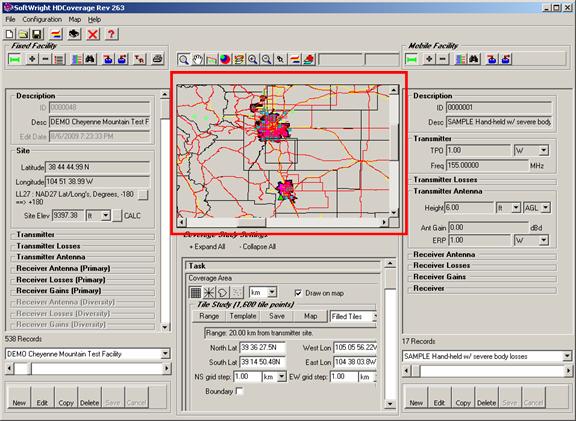Click the Range button in Tile Study
Viewport: 576px width, 421px height.
(x=209, y=316)
